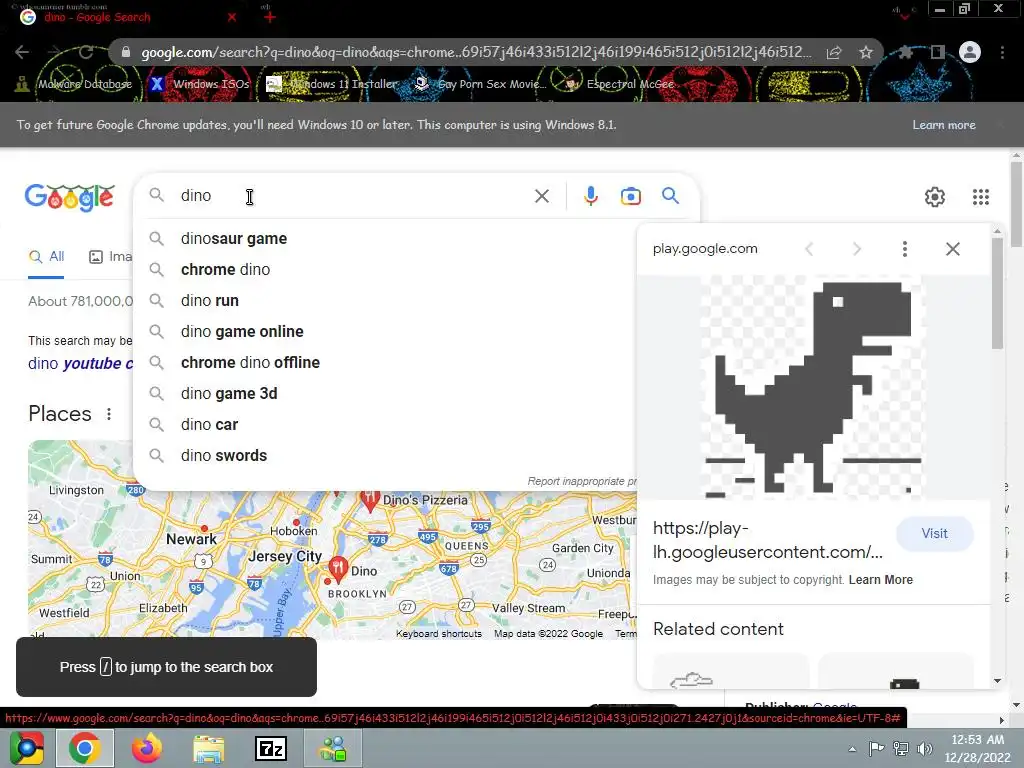Screen dimensions: 1024x768
Task: Open Chrome from the taskbar
Action: (85, 748)
